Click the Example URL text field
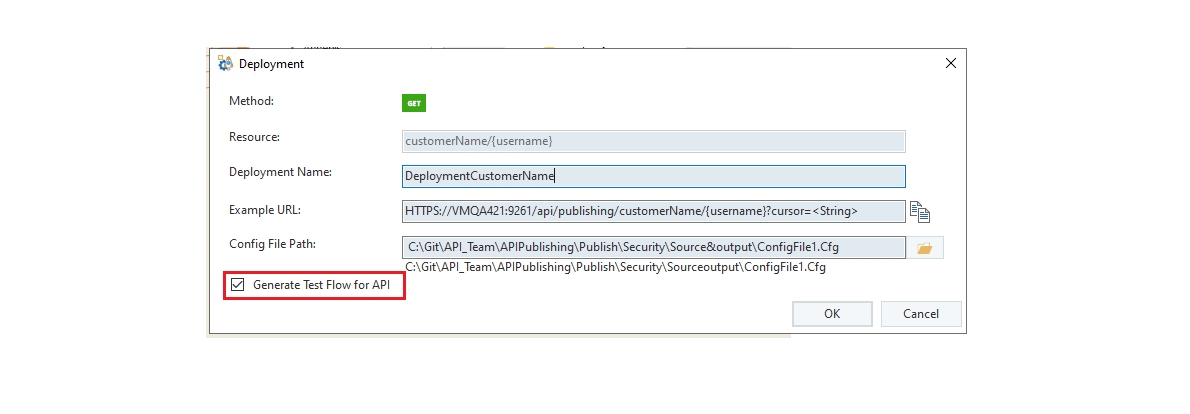This screenshot has height=414, width=1190. (653, 212)
